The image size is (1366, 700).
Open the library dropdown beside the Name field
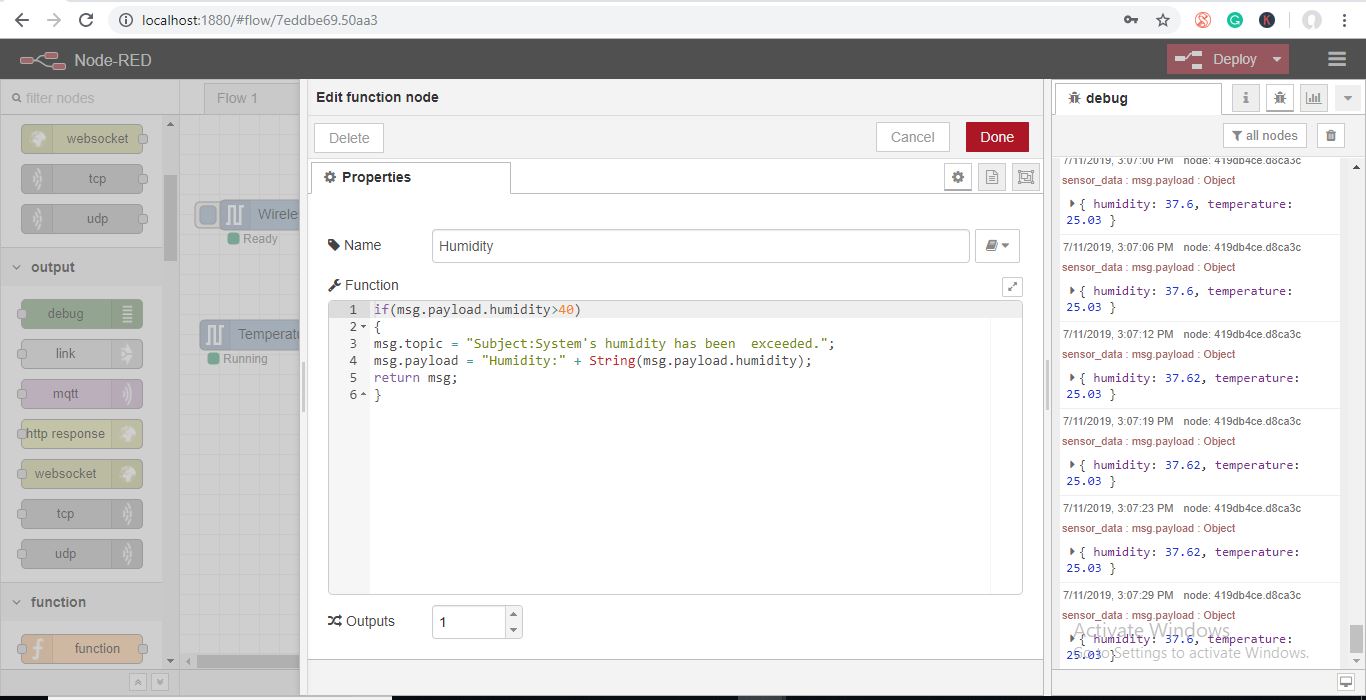pos(997,246)
